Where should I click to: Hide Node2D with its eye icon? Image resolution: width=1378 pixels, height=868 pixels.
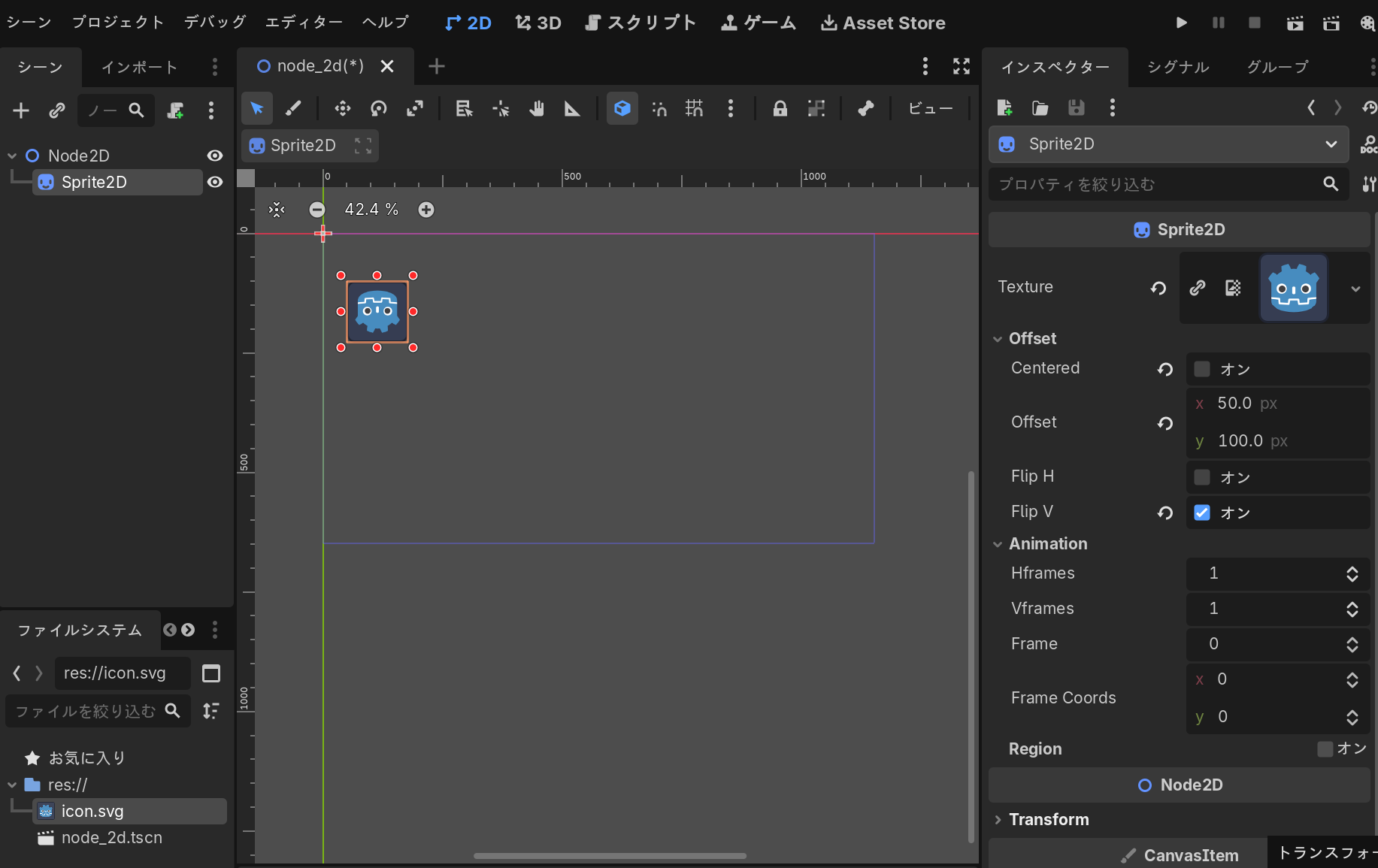pos(215,156)
